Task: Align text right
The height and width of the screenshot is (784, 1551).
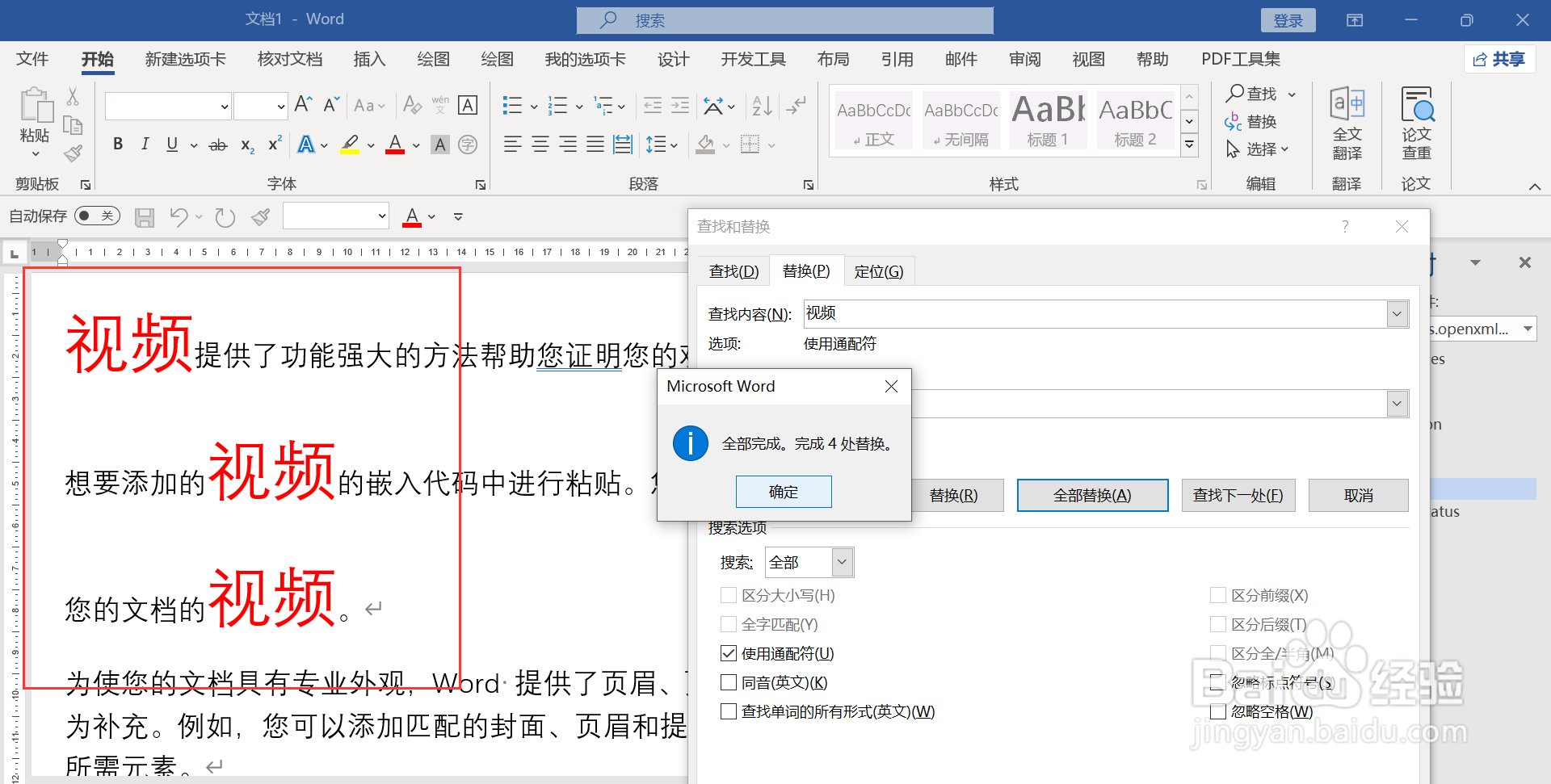Action: [x=568, y=145]
